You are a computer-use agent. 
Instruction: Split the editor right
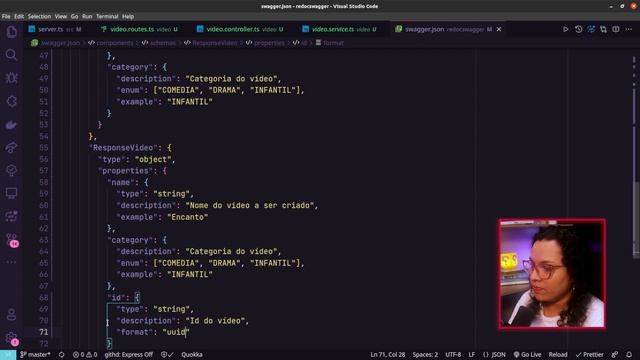click(616, 29)
